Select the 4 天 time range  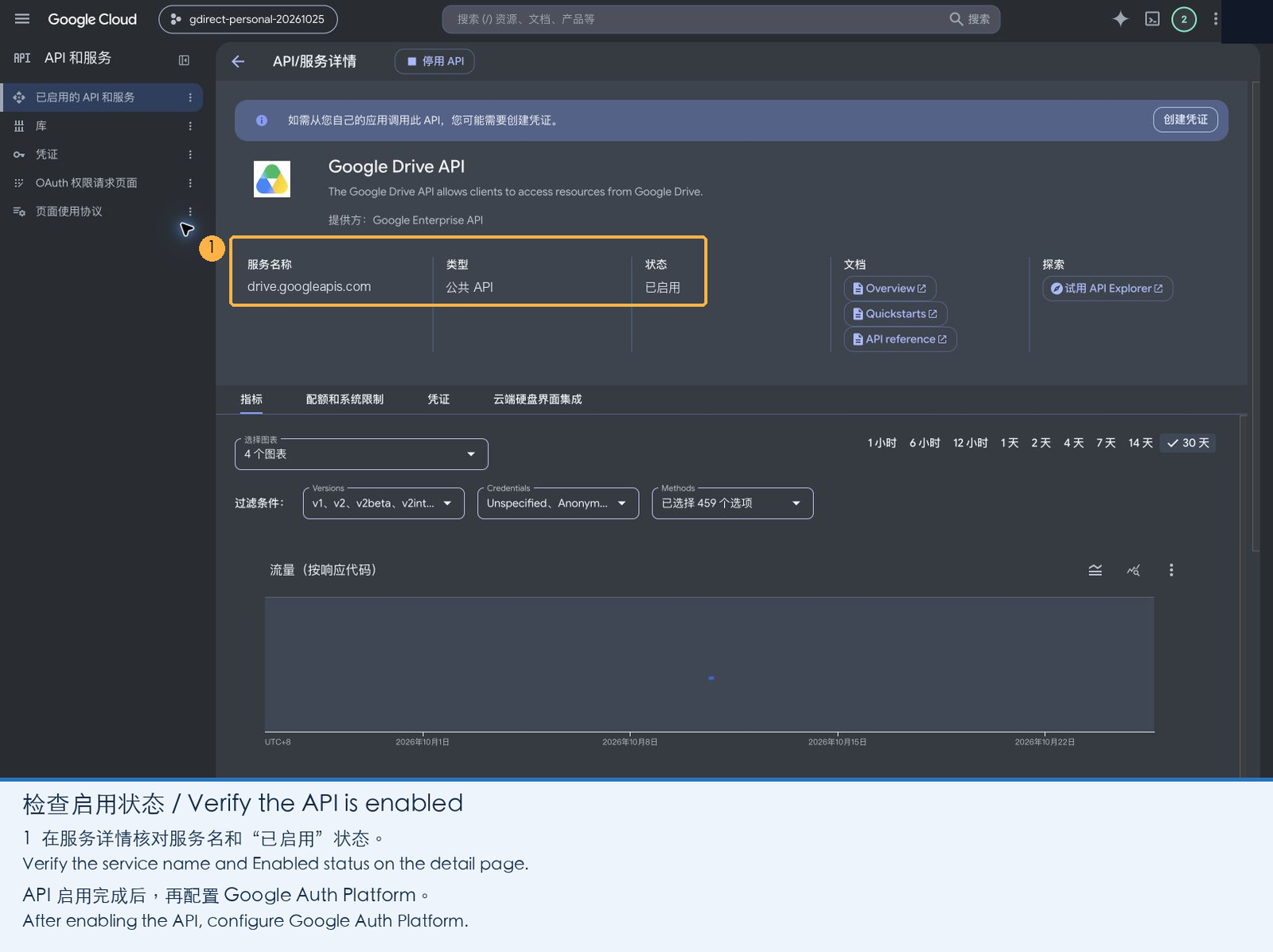pos(1074,443)
